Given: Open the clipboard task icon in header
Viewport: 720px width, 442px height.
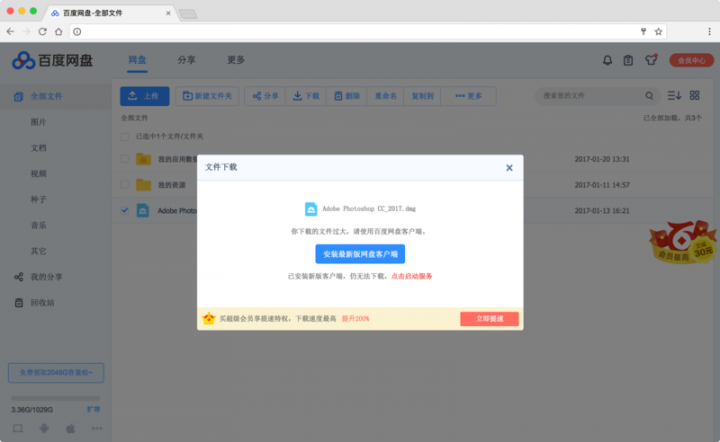Looking at the screenshot, I should pos(628,60).
